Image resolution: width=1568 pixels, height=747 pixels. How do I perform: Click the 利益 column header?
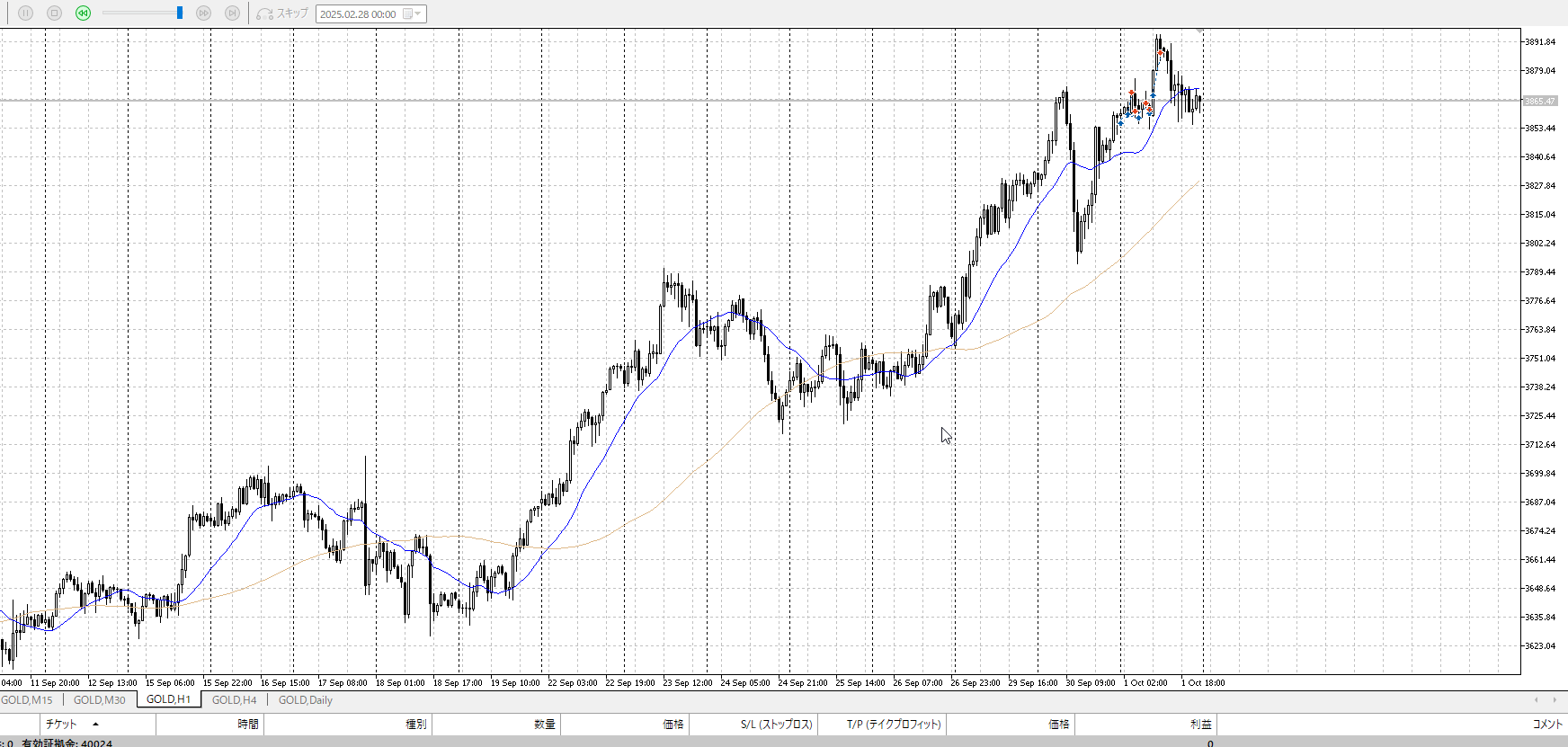(x=1200, y=725)
